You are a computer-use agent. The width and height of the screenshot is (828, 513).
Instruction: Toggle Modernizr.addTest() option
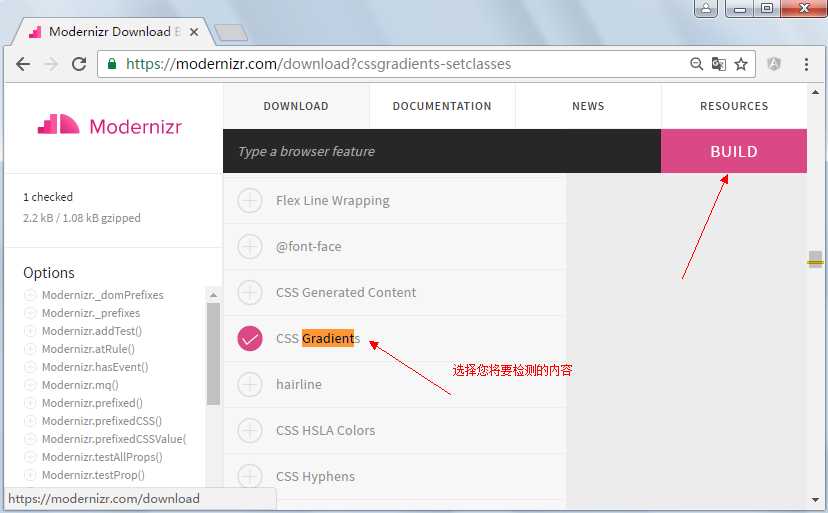30,331
